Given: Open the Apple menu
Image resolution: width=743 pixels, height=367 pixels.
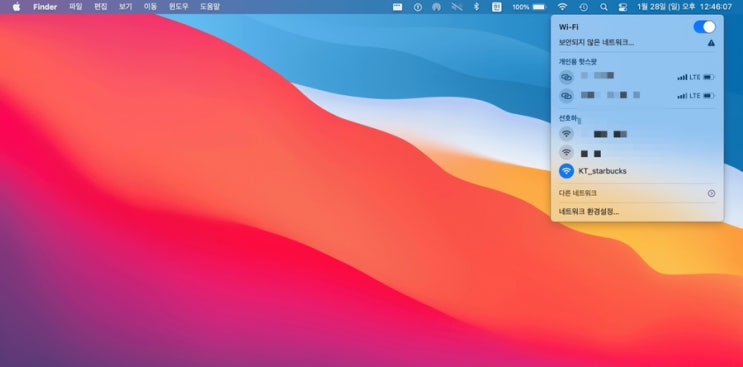Looking at the screenshot, I should (16, 7).
